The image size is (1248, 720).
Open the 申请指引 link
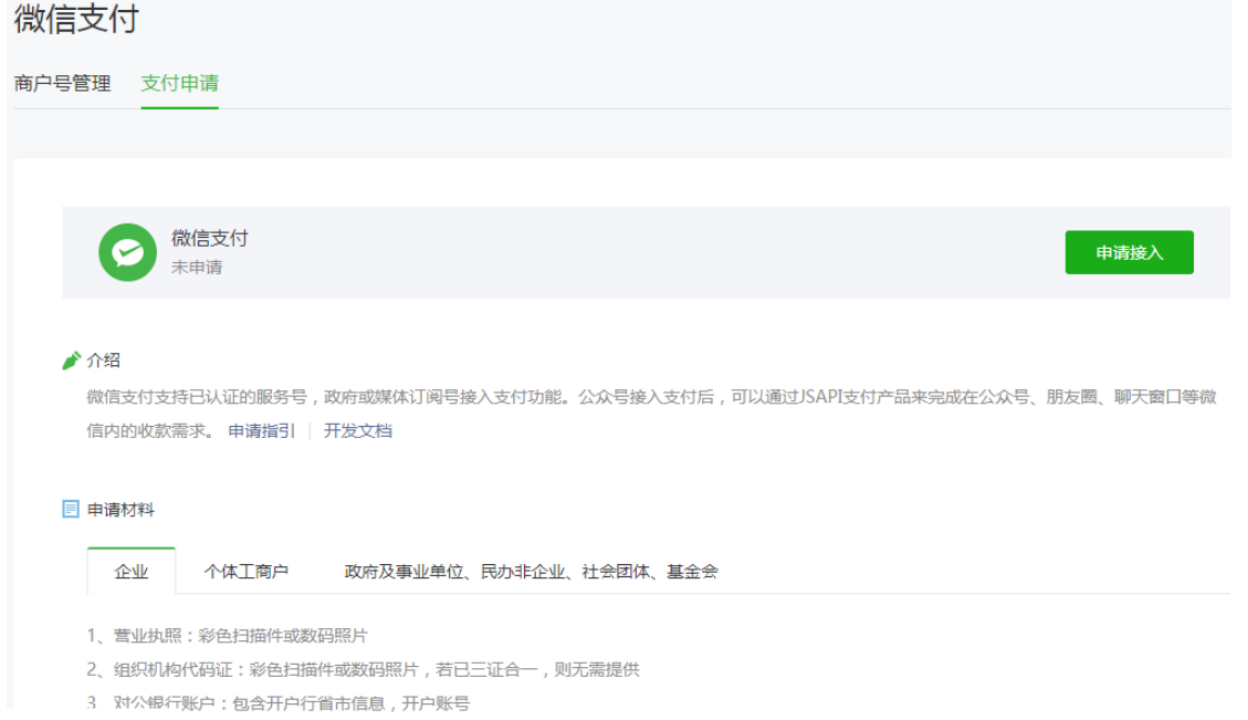click(x=261, y=431)
